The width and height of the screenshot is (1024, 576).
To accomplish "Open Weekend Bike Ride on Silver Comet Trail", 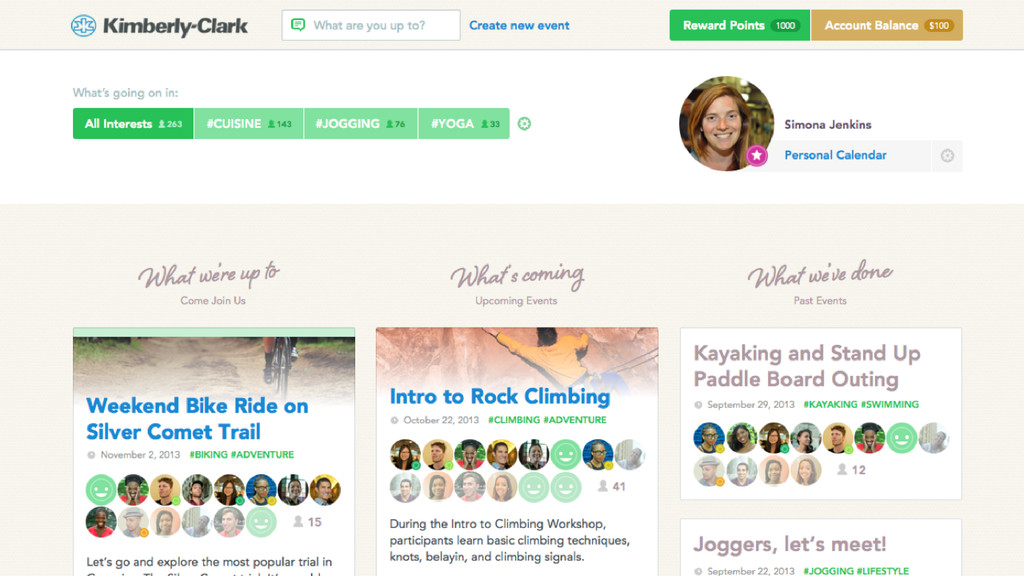I will [x=197, y=419].
